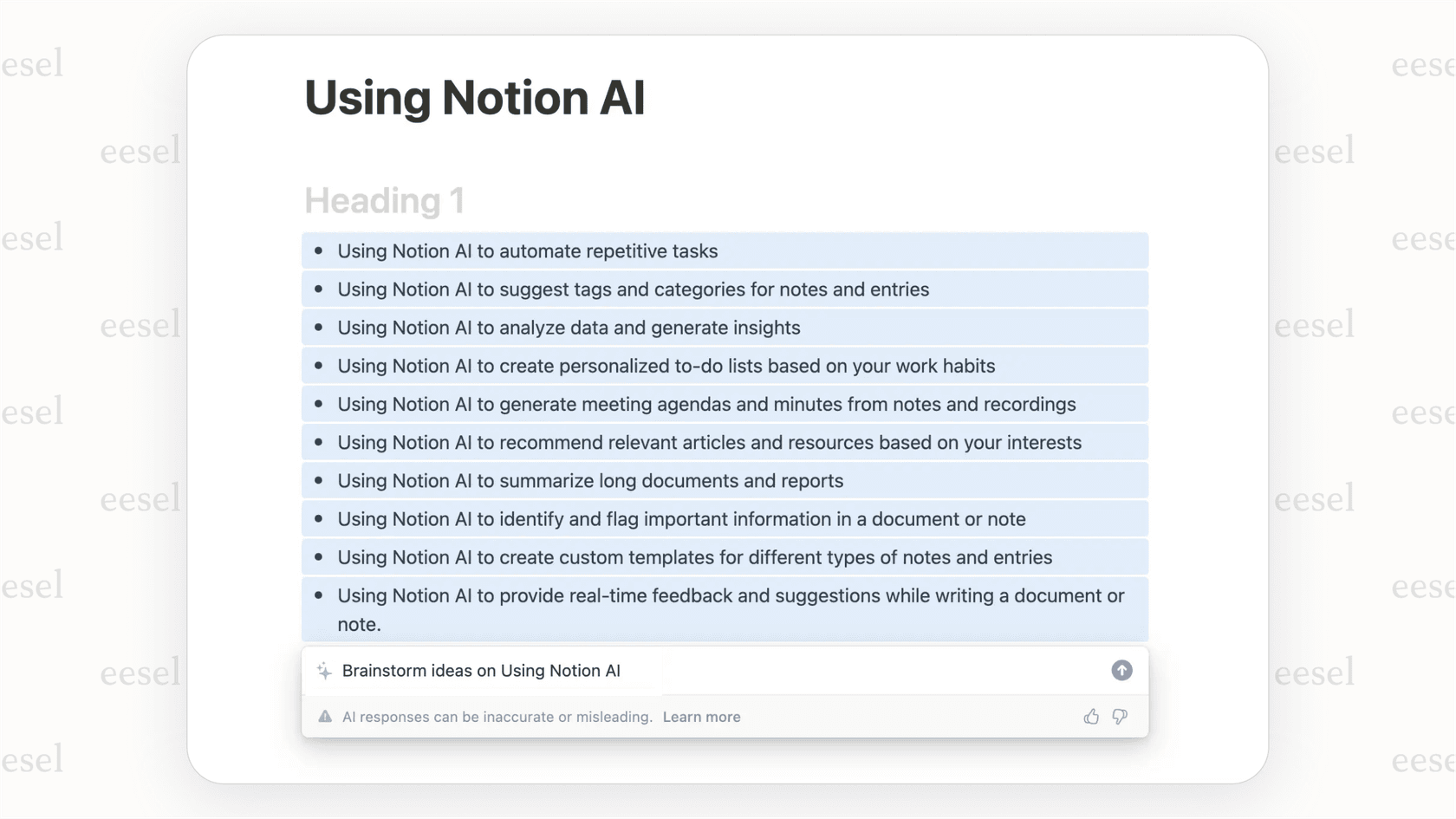Rate the AI response positively with thumbs up

(x=1090, y=717)
